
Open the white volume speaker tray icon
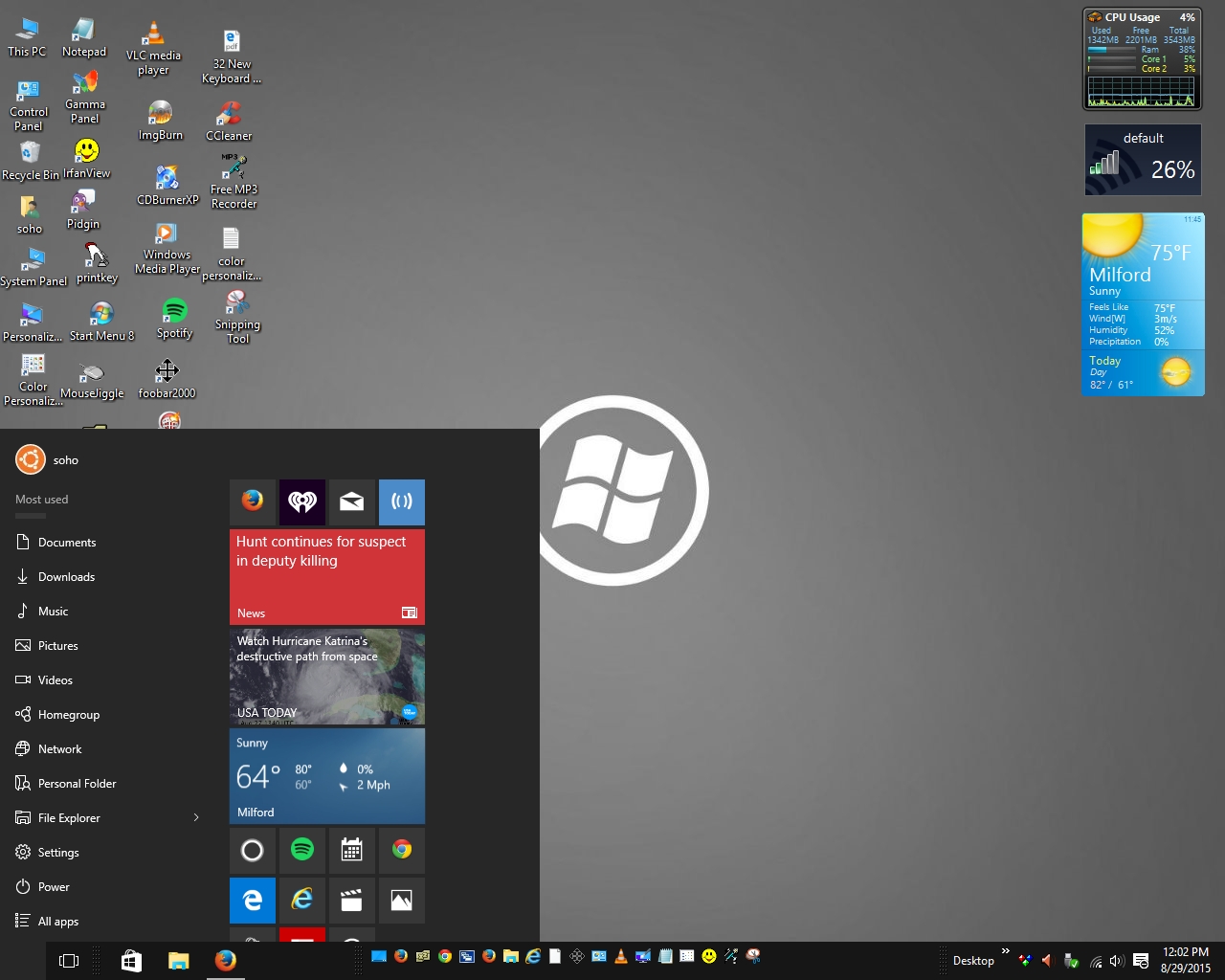[1116, 961]
